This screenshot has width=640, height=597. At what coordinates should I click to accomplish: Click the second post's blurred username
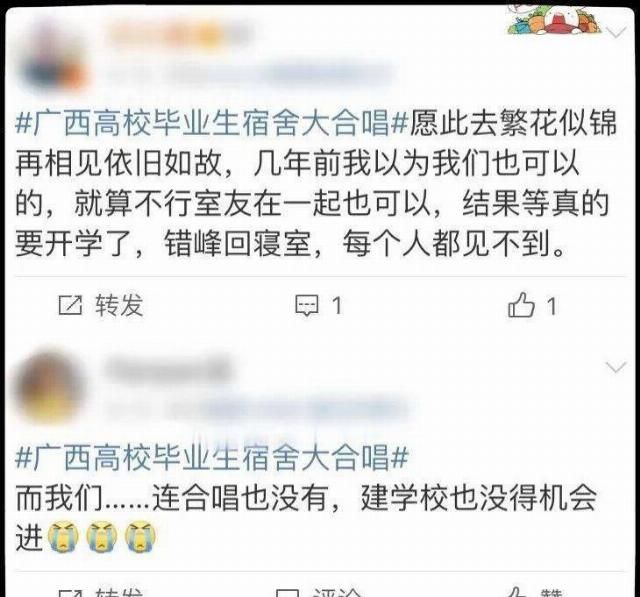click(167, 368)
